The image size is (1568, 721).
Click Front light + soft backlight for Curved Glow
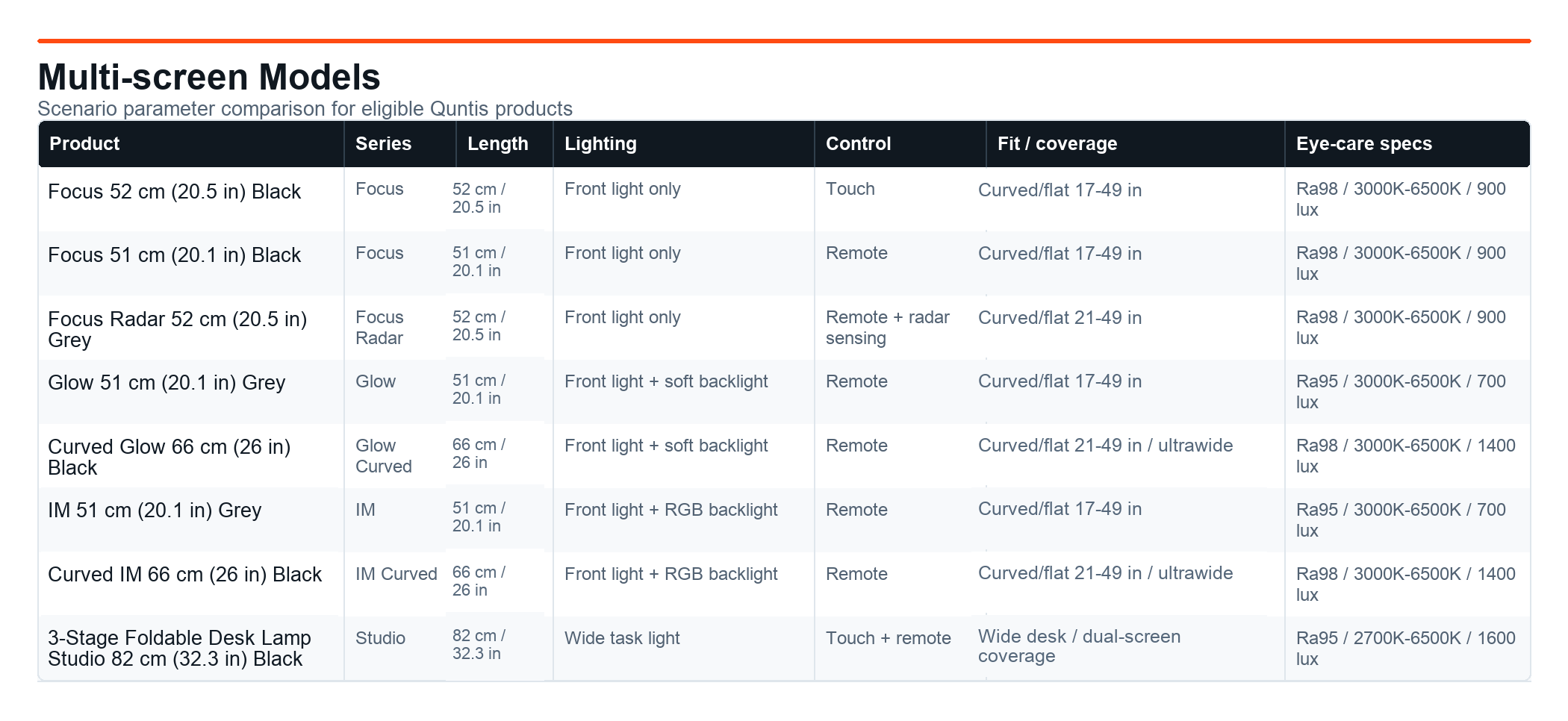coord(666,446)
